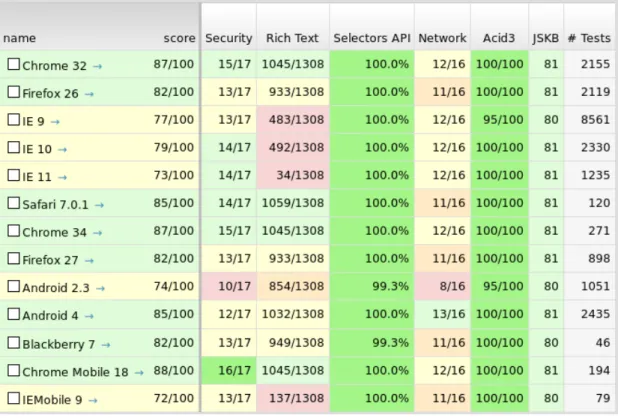Click the arrow next to IE 11
The width and height of the screenshot is (618, 418).
(x=62, y=177)
